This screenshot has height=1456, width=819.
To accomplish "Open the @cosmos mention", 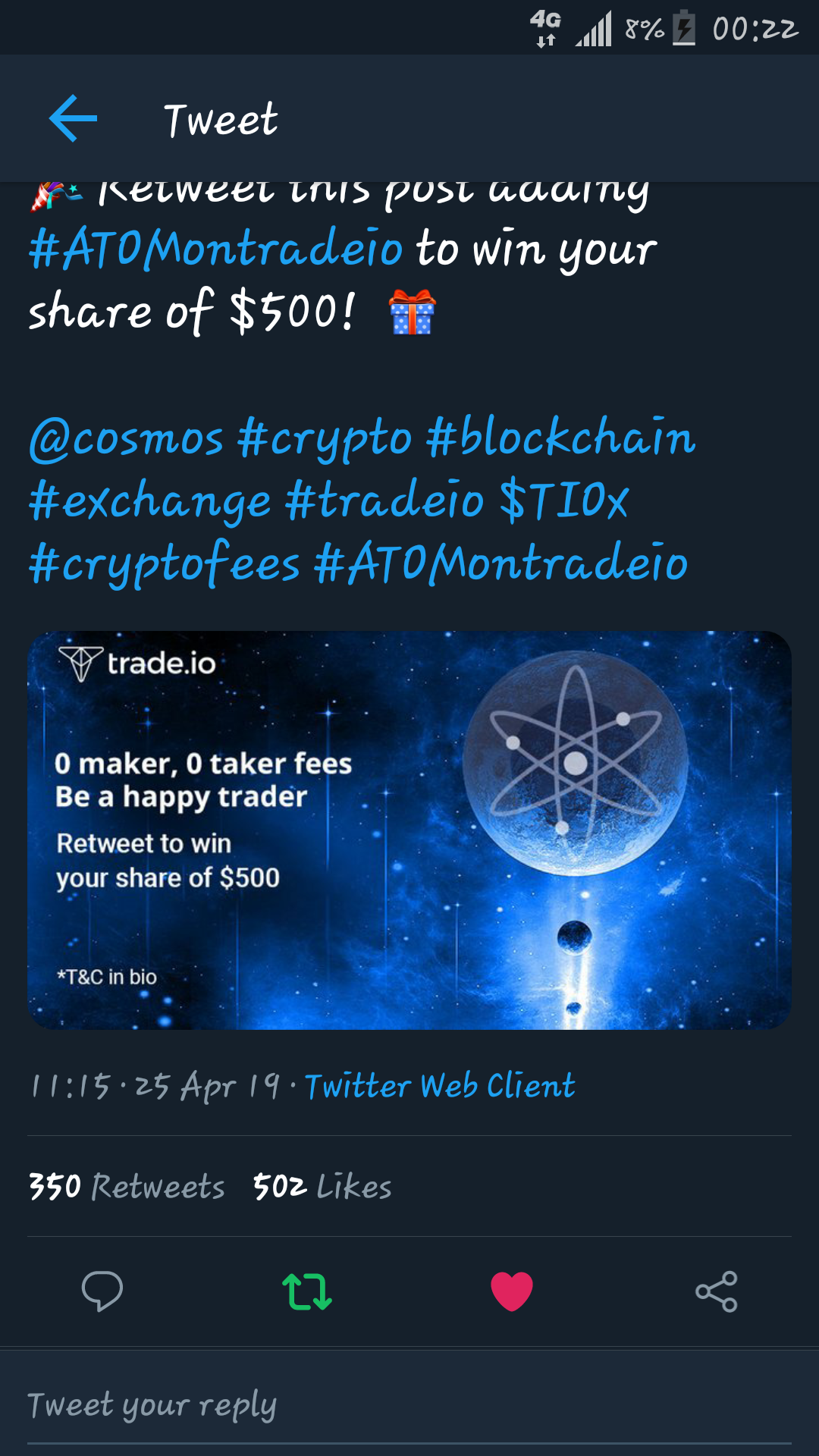I will [x=127, y=440].
